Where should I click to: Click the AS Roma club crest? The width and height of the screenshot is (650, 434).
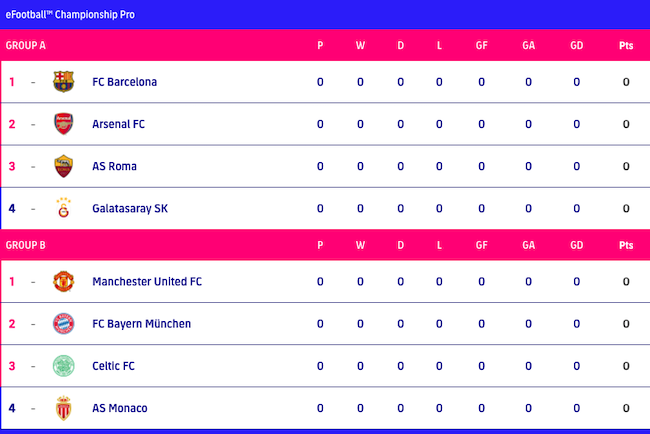point(64,166)
